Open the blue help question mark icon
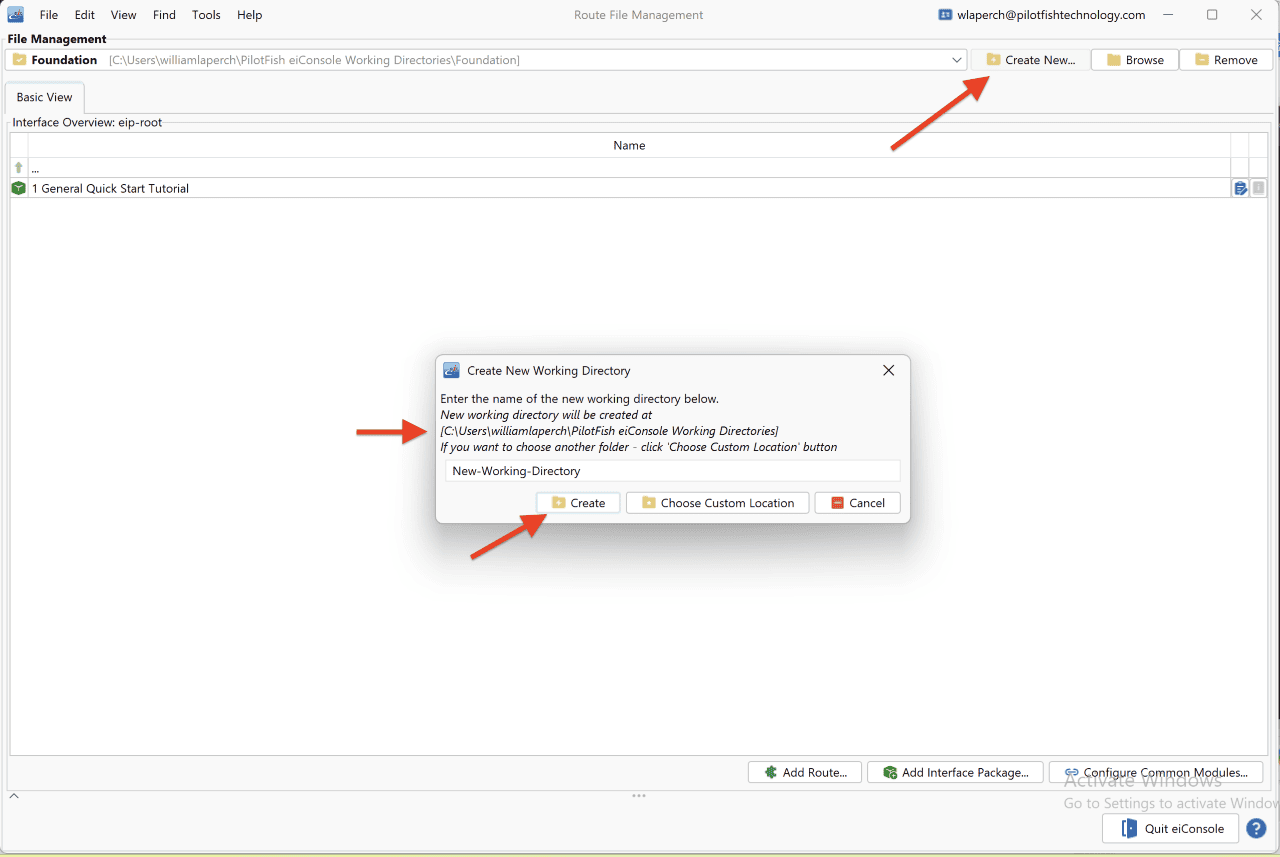Viewport: 1280px width, 857px height. 1256,829
